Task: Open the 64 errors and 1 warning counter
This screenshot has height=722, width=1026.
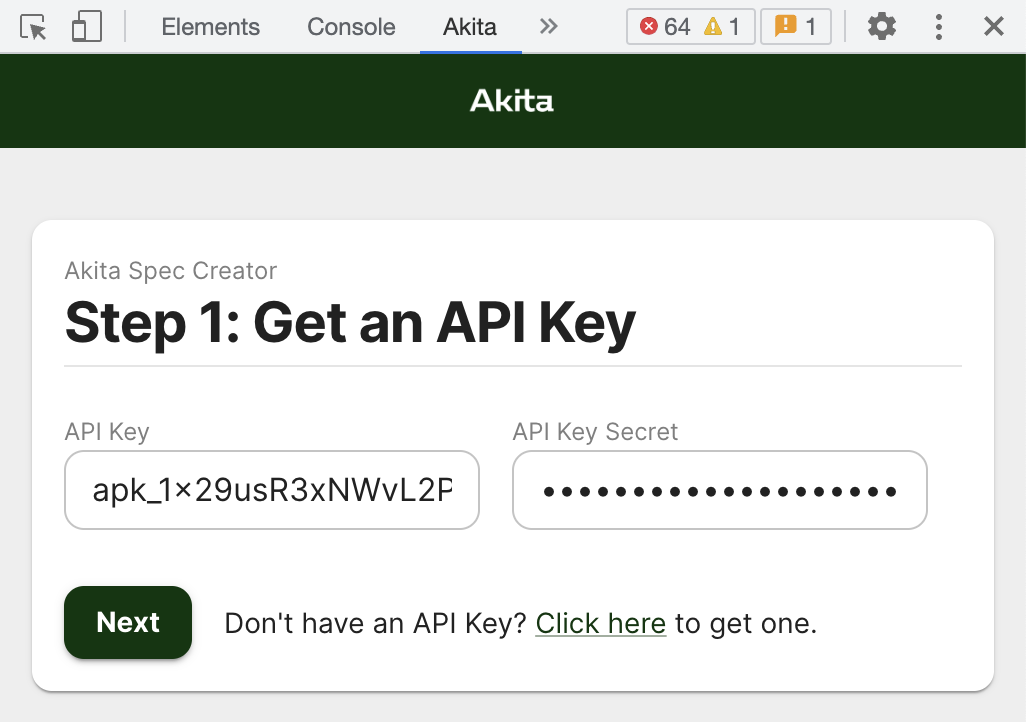Action: [x=690, y=27]
